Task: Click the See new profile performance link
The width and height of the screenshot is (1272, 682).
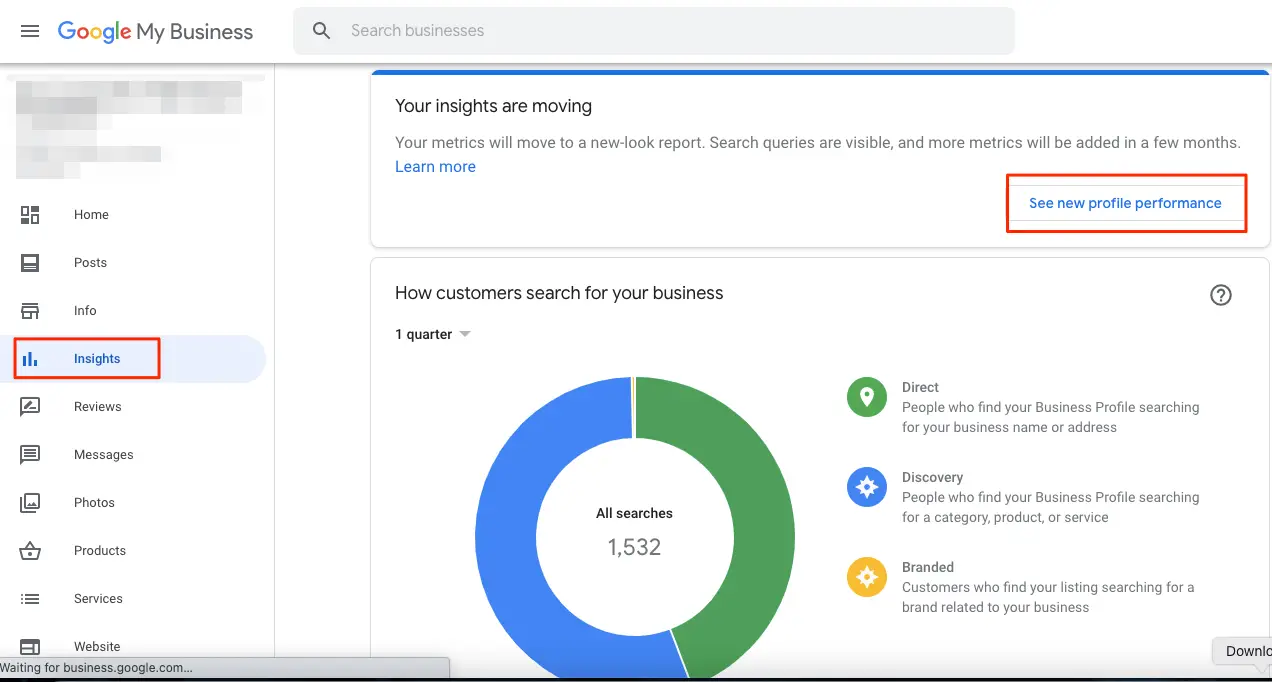Action: click(1126, 202)
